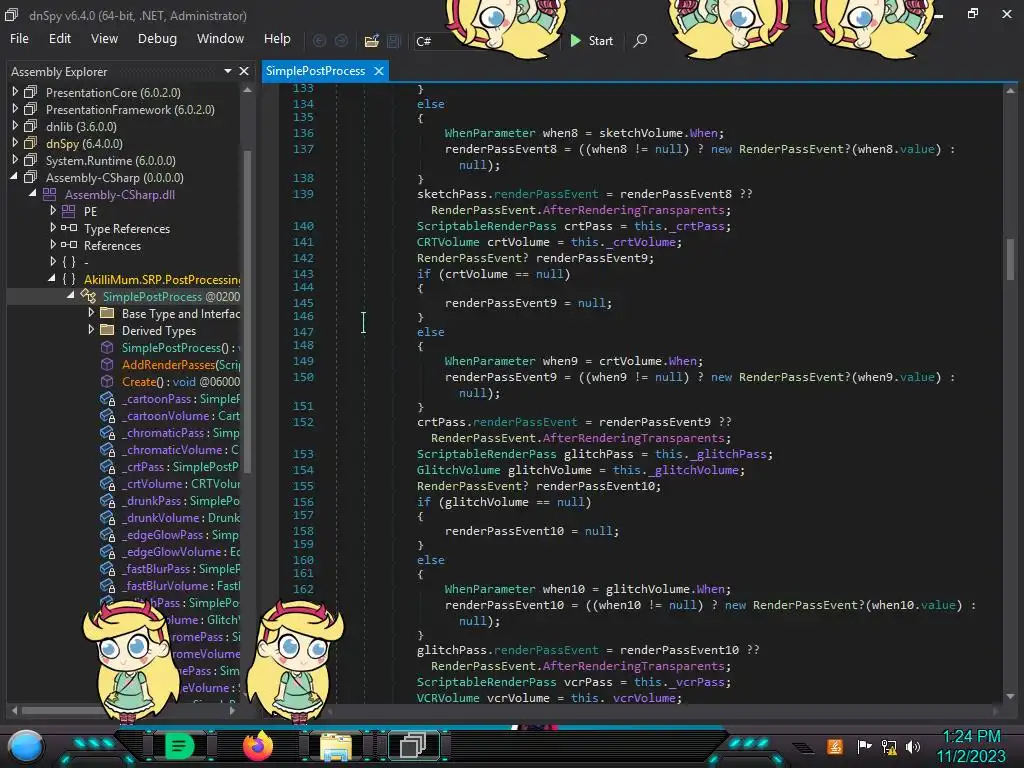Image resolution: width=1024 pixels, height=768 pixels.
Task: Click the References node icon
Action: click(x=69, y=245)
